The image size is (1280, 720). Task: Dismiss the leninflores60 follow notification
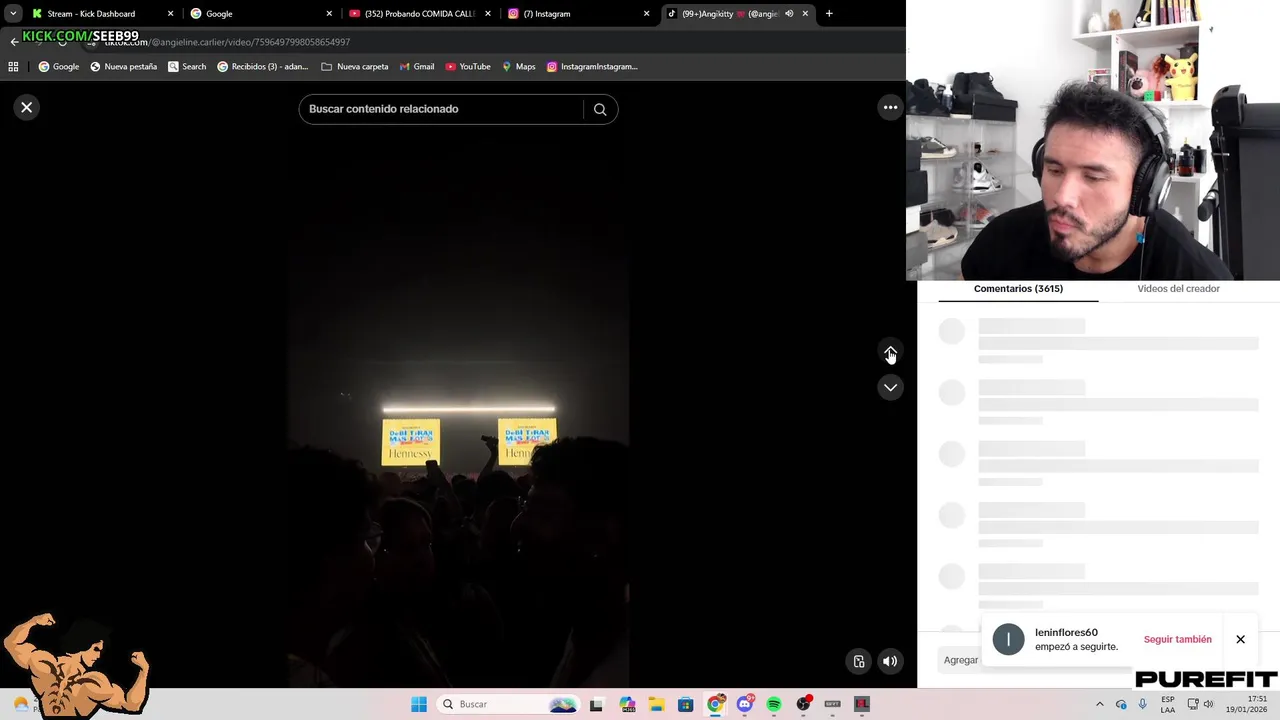[x=1240, y=639]
